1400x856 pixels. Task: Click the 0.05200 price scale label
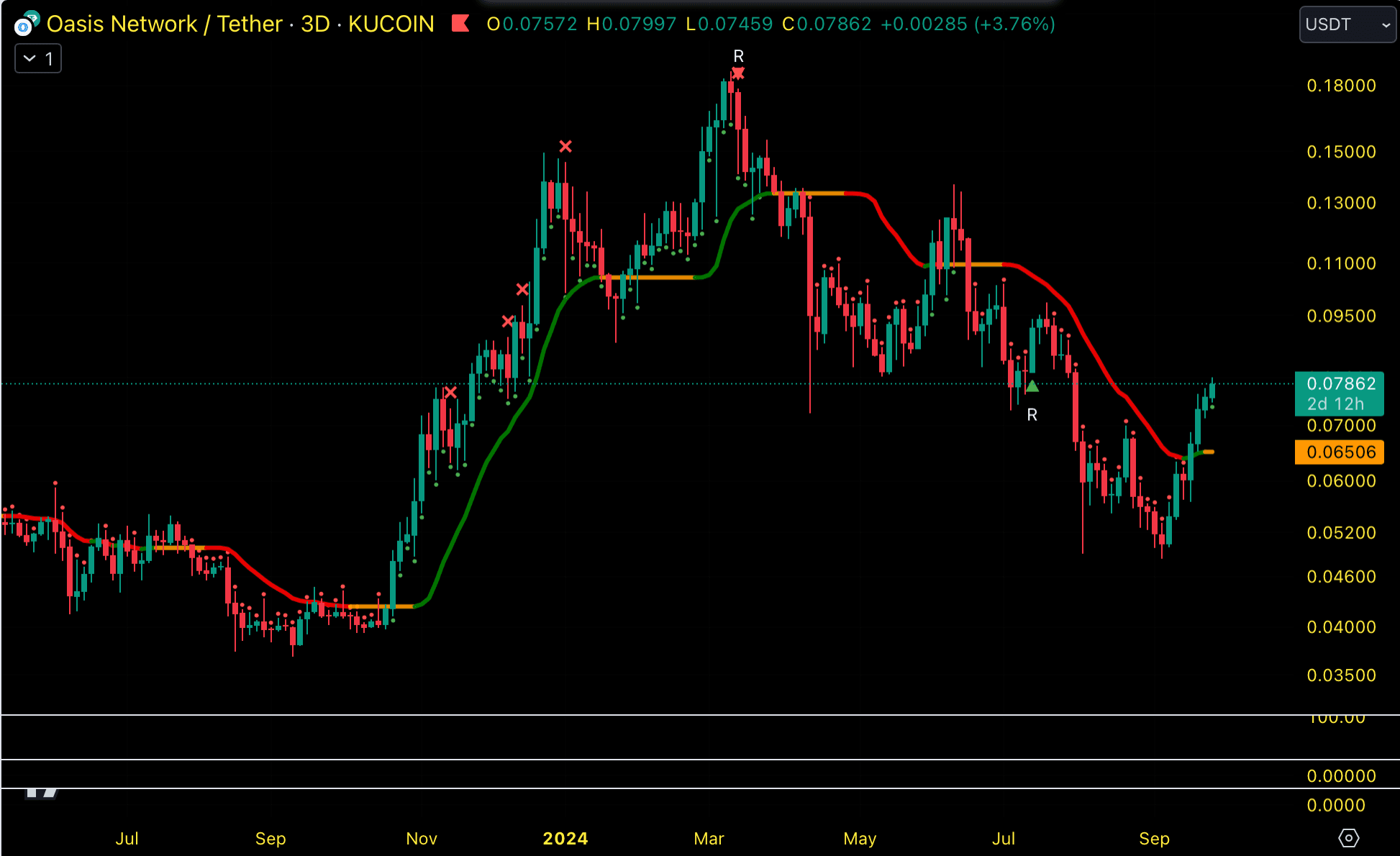pyautogui.click(x=1341, y=532)
